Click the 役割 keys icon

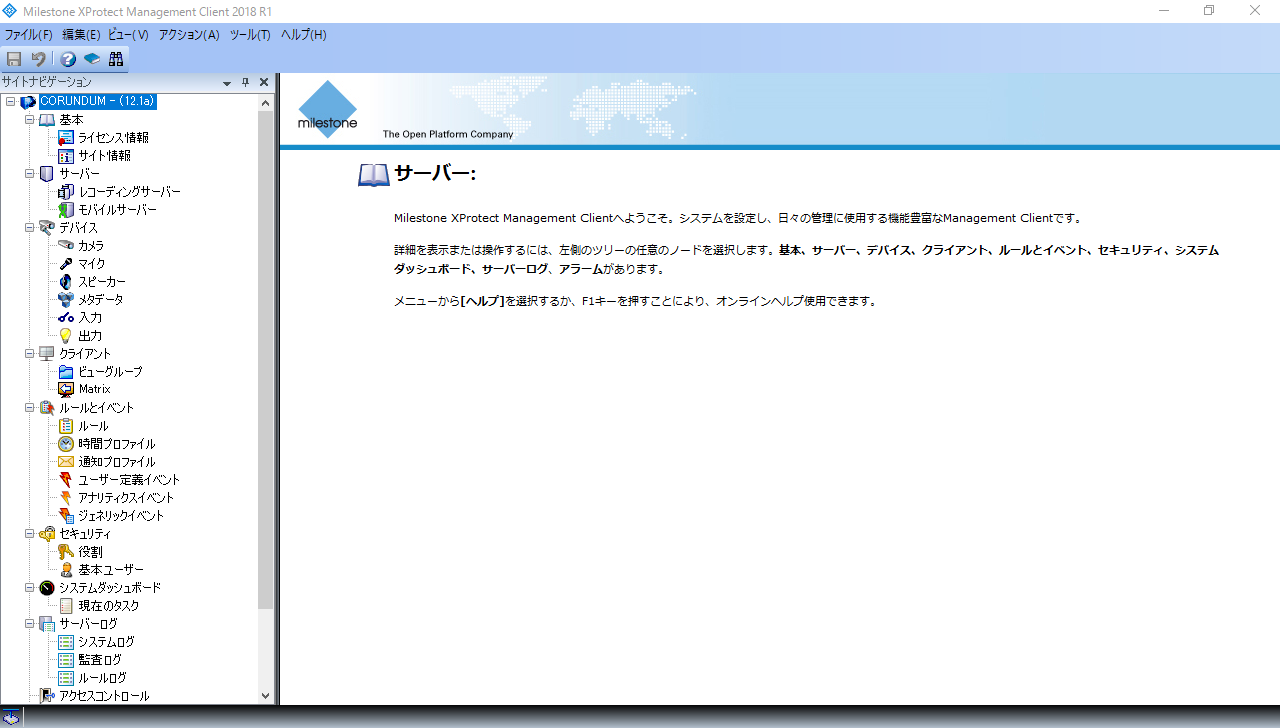click(x=66, y=552)
